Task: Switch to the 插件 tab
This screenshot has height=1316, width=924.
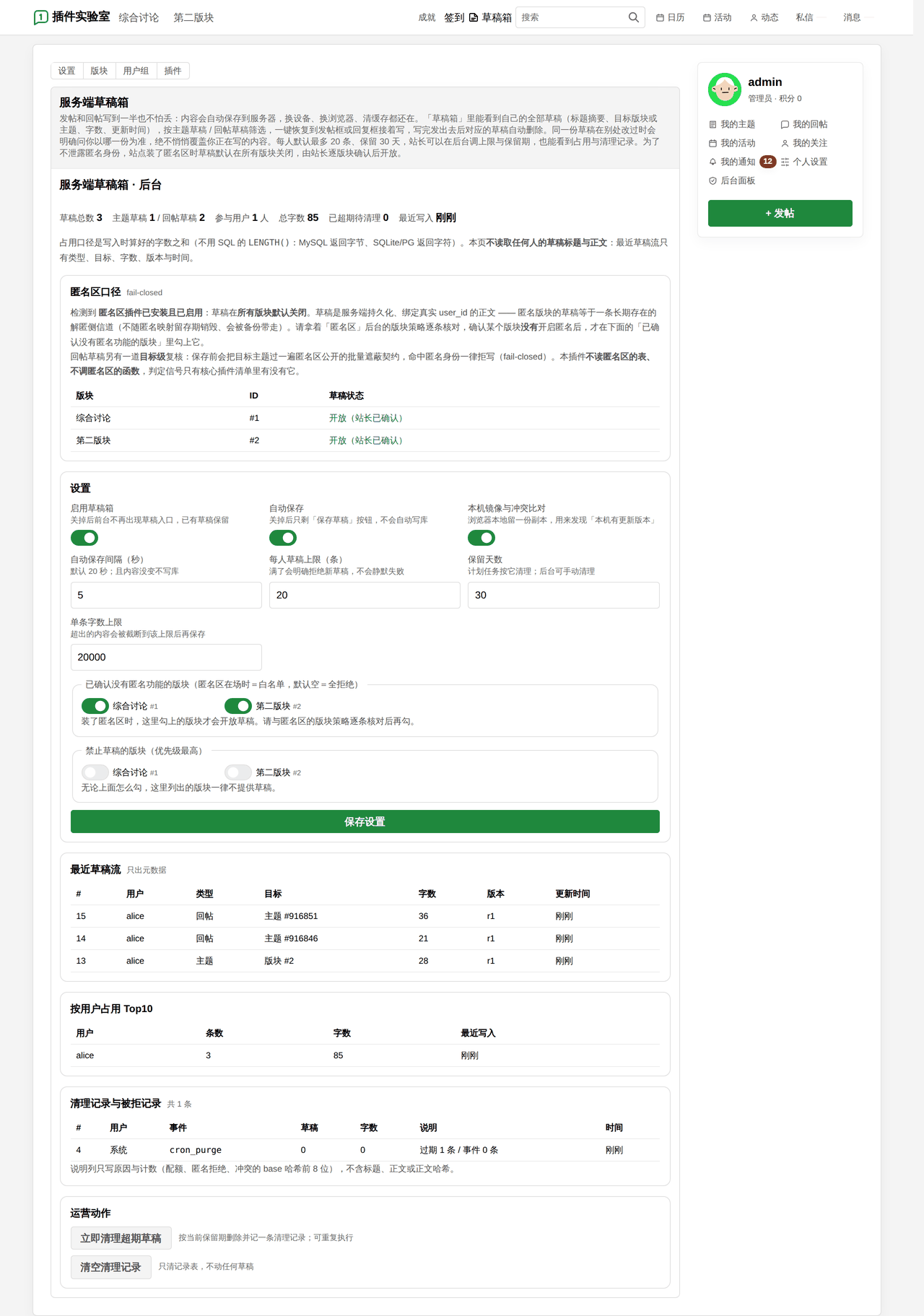Action: point(173,71)
